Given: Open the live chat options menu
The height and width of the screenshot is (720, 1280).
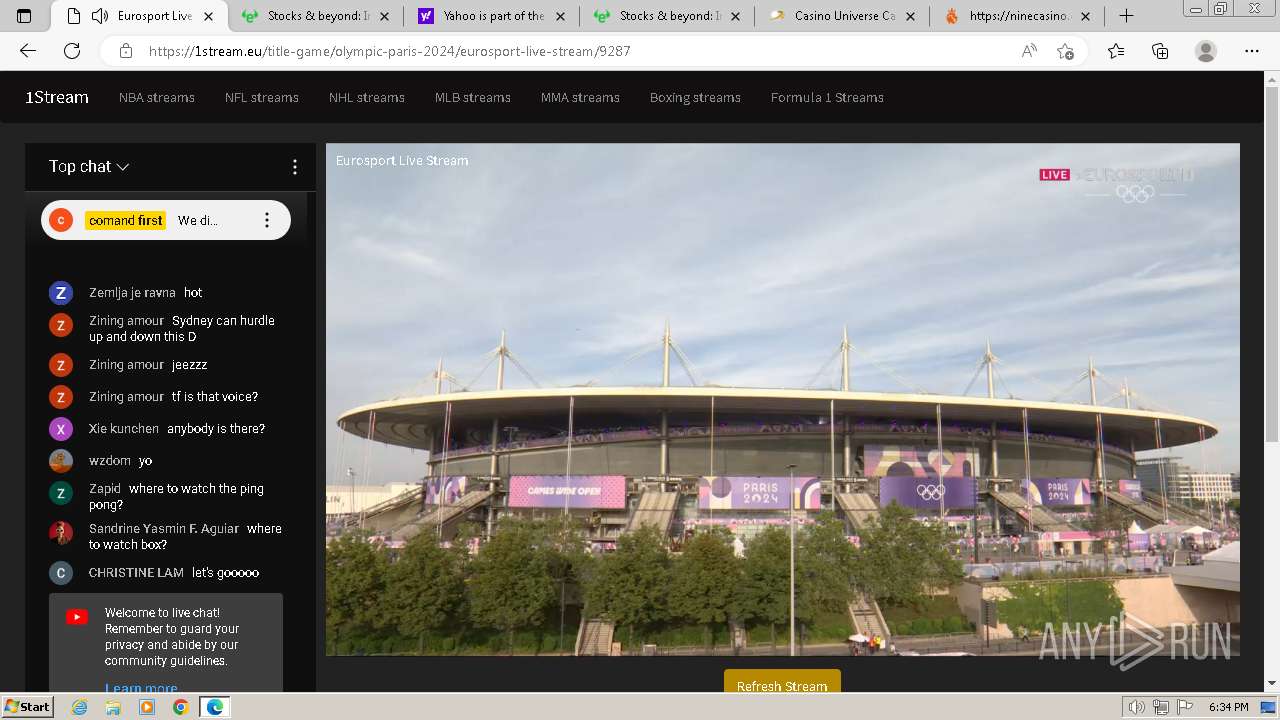Looking at the screenshot, I should [x=294, y=167].
